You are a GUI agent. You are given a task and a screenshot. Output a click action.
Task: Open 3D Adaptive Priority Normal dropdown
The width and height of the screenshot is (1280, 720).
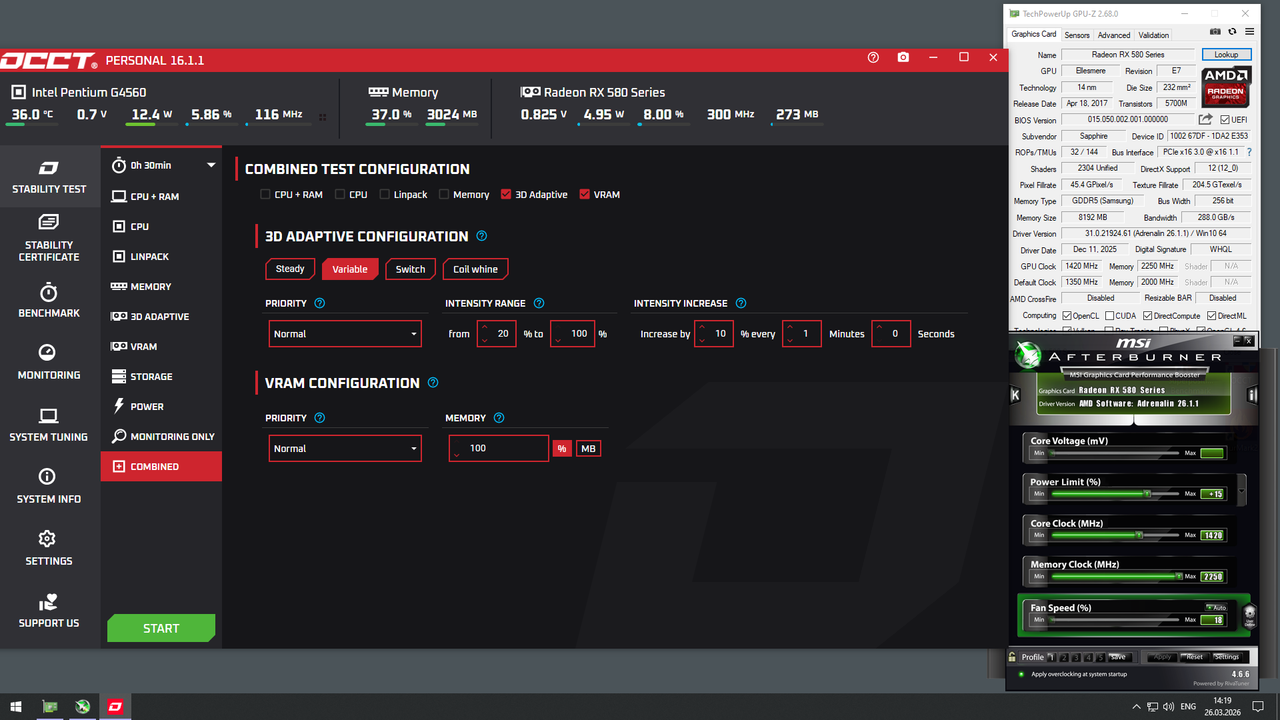click(345, 334)
